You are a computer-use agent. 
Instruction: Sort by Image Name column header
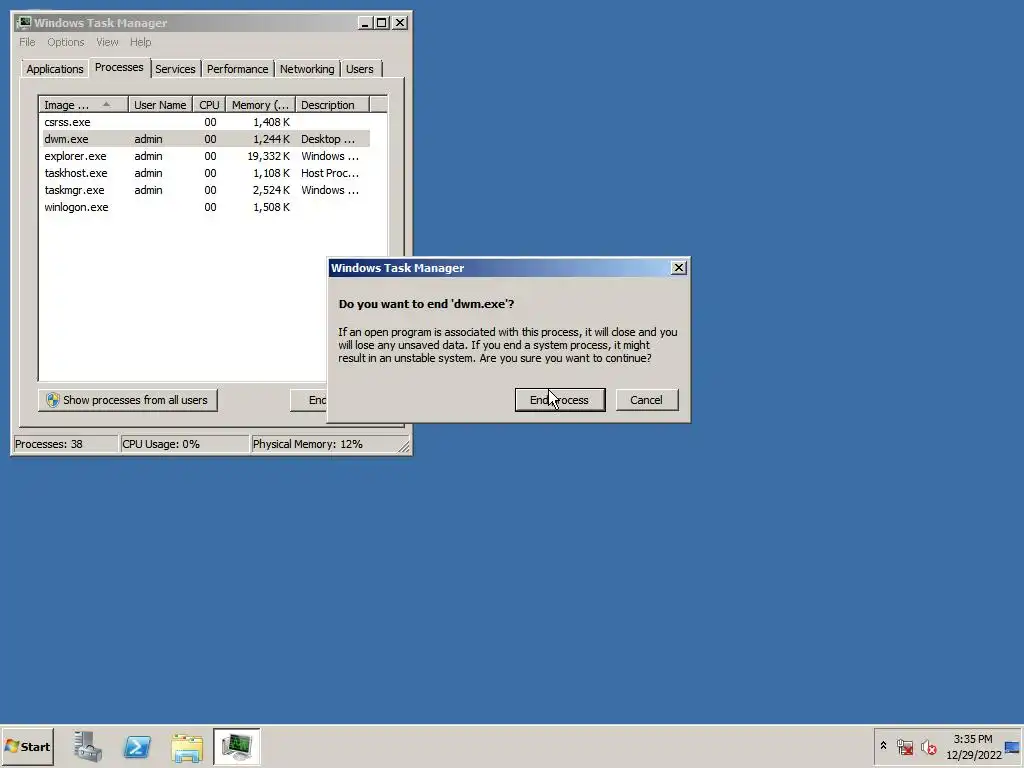[x=83, y=104]
